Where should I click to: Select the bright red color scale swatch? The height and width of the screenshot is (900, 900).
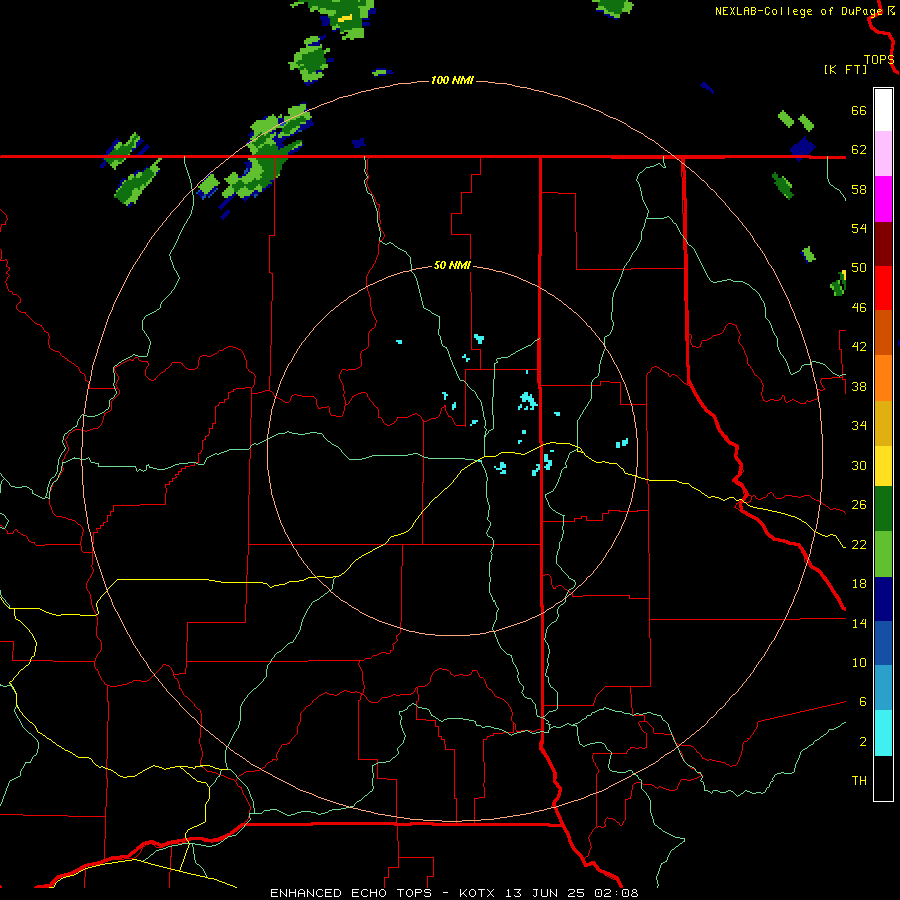(883, 288)
